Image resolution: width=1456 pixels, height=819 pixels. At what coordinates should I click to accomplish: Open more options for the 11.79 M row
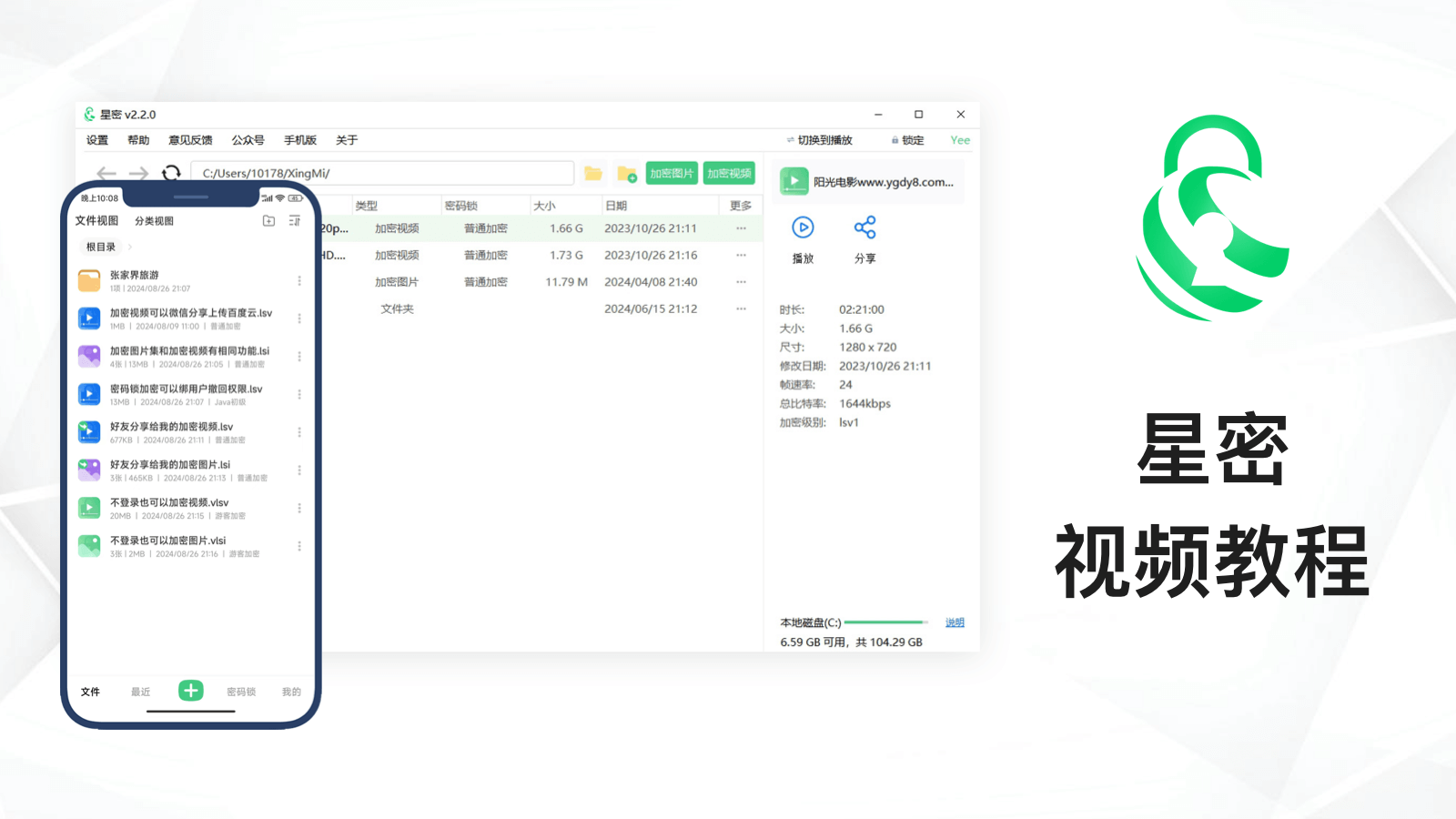(742, 282)
